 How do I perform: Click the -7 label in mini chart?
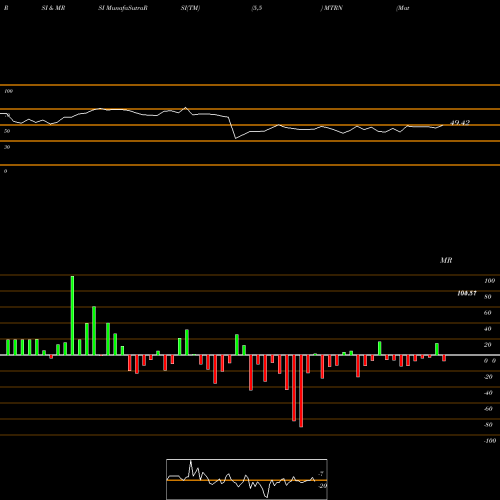[321, 474]
